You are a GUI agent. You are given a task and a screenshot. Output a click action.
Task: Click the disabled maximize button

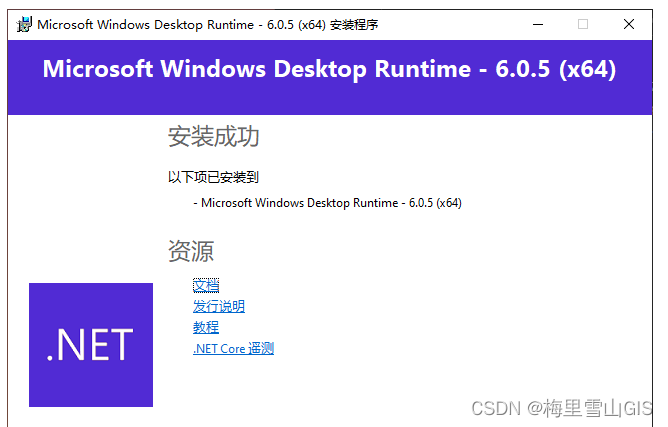(583, 25)
